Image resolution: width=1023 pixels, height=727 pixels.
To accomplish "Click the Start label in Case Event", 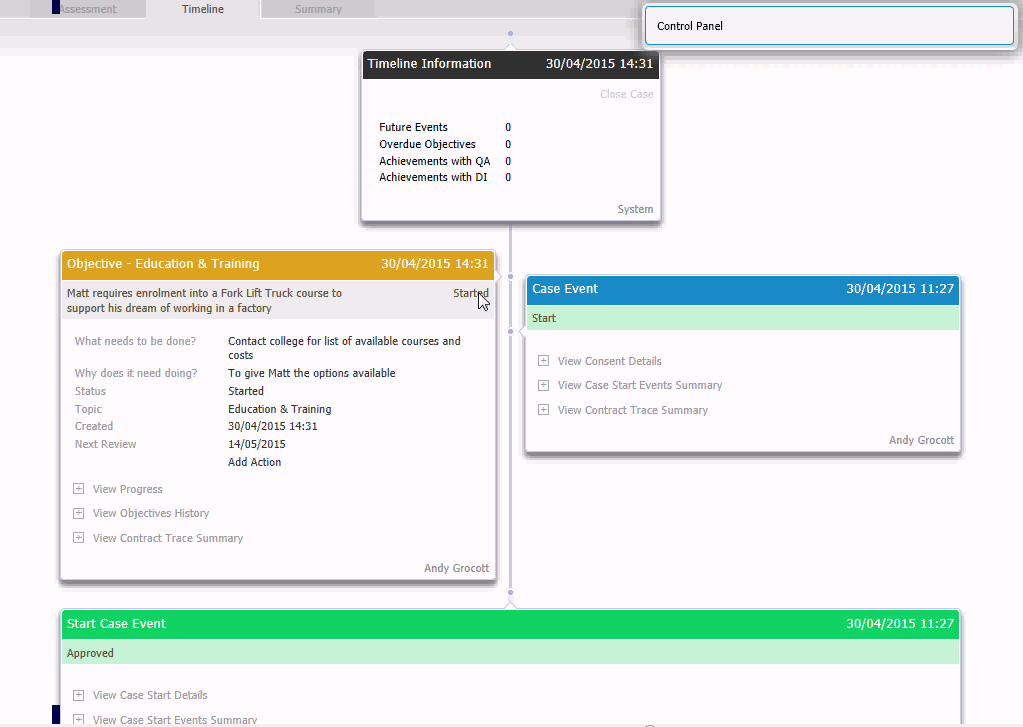I will click(544, 318).
